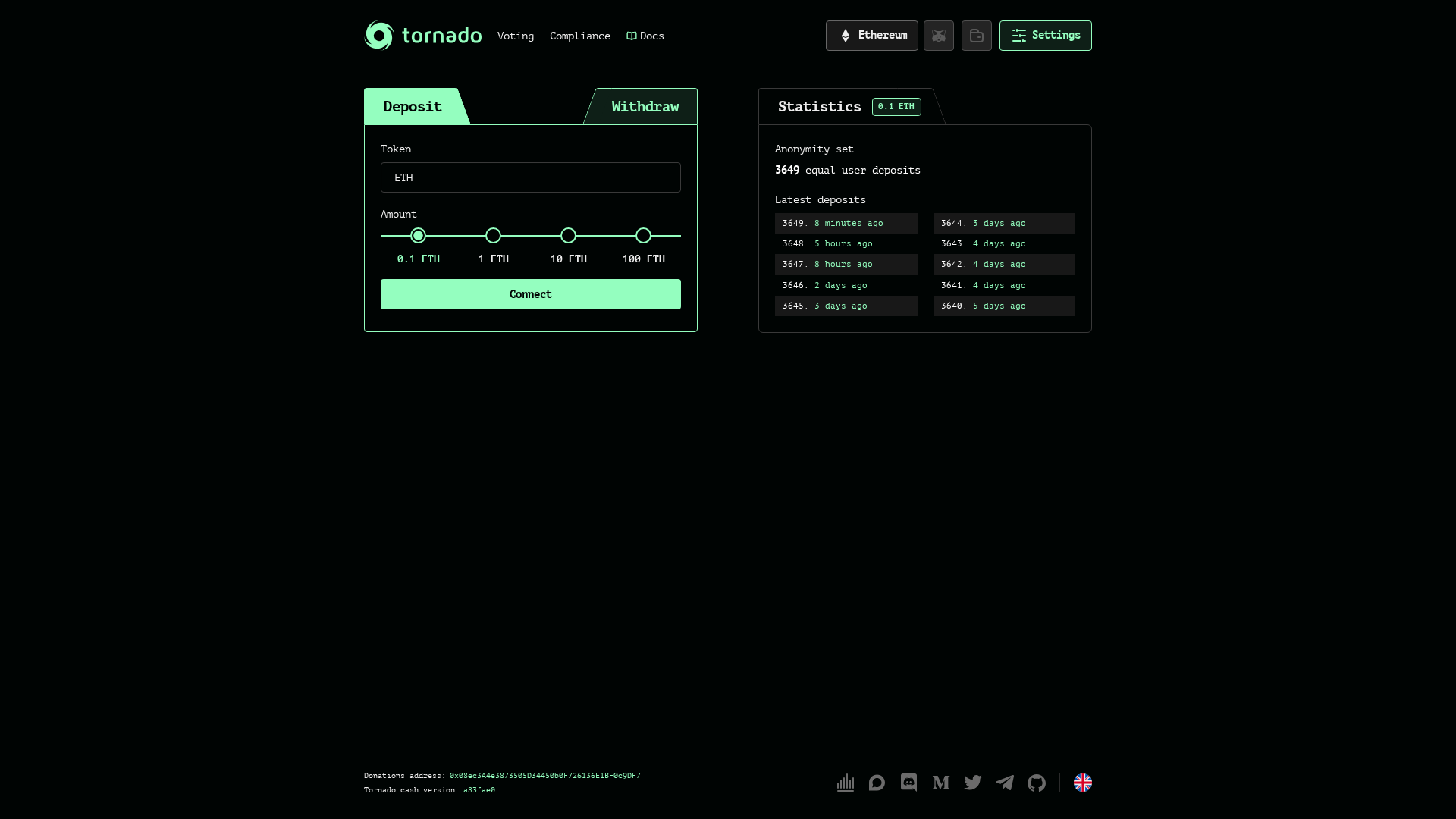Image resolution: width=1456 pixels, height=819 pixels.
Task: Open the wallet account icon button
Action: tap(977, 36)
